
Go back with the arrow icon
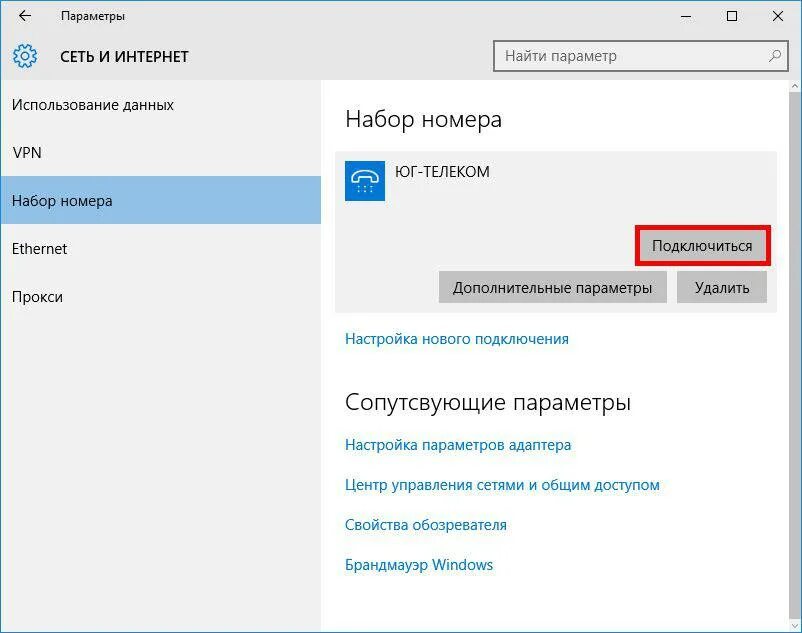click(x=25, y=16)
